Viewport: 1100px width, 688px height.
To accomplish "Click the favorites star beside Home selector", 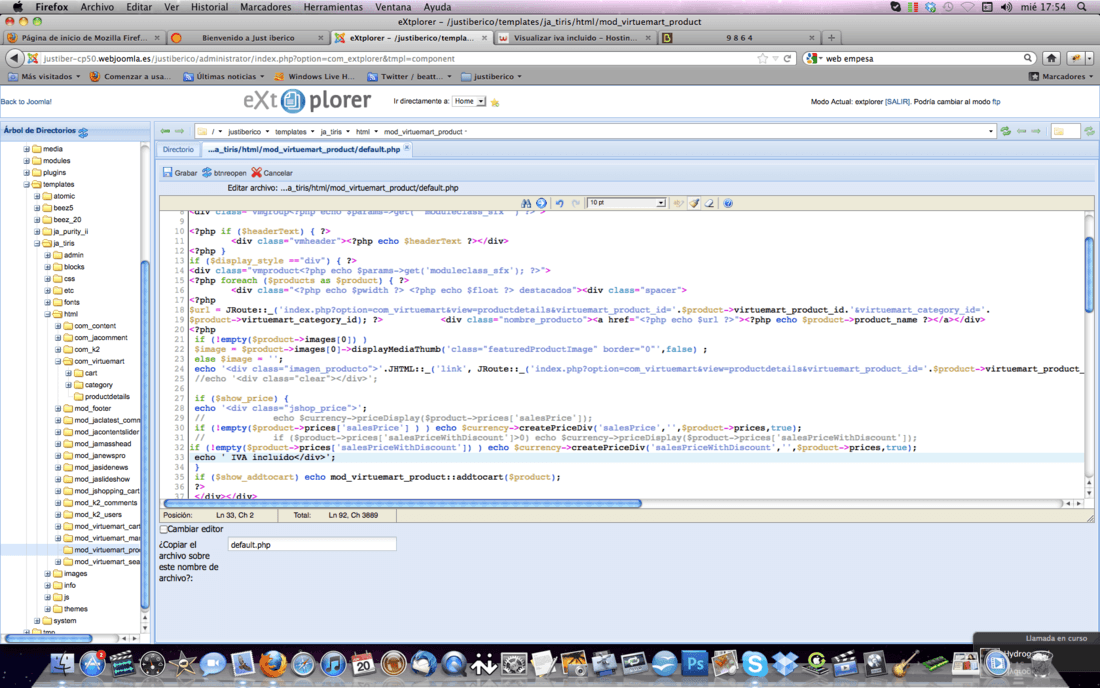I will pos(495,102).
